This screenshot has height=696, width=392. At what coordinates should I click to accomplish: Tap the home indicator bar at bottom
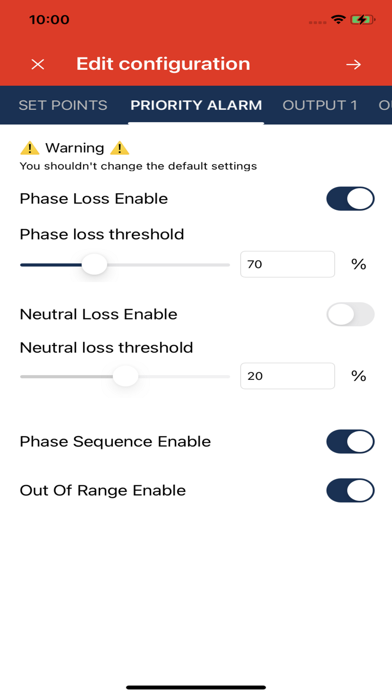pyautogui.click(x=196, y=687)
